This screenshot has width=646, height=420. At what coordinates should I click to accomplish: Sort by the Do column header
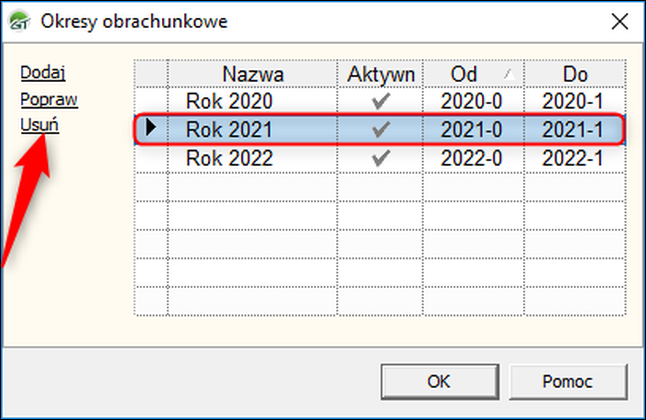[x=575, y=74]
